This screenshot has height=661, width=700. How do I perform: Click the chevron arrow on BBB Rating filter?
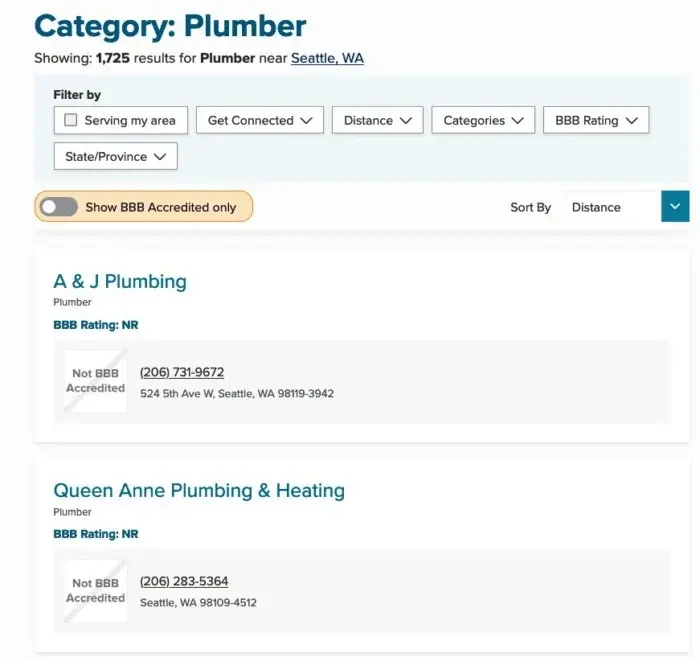(631, 121)
